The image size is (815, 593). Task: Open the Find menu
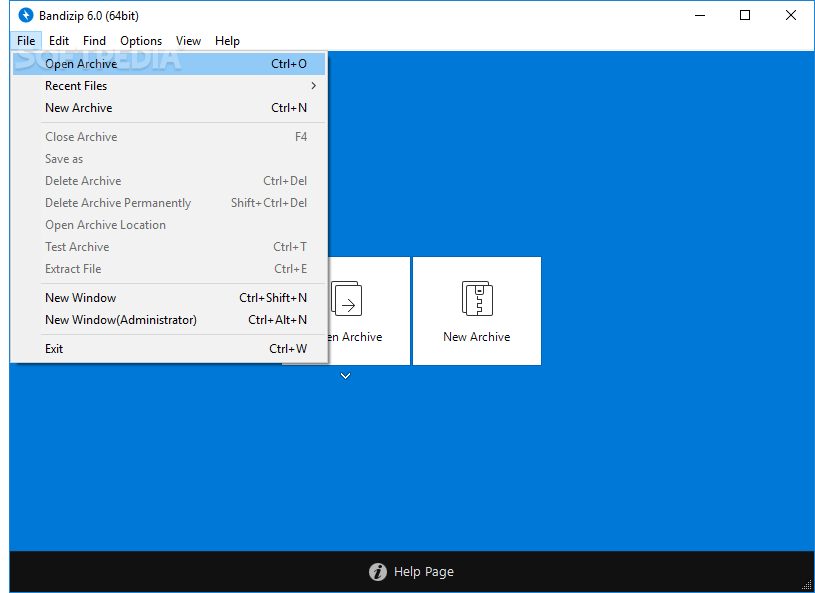tap(94, 41)
